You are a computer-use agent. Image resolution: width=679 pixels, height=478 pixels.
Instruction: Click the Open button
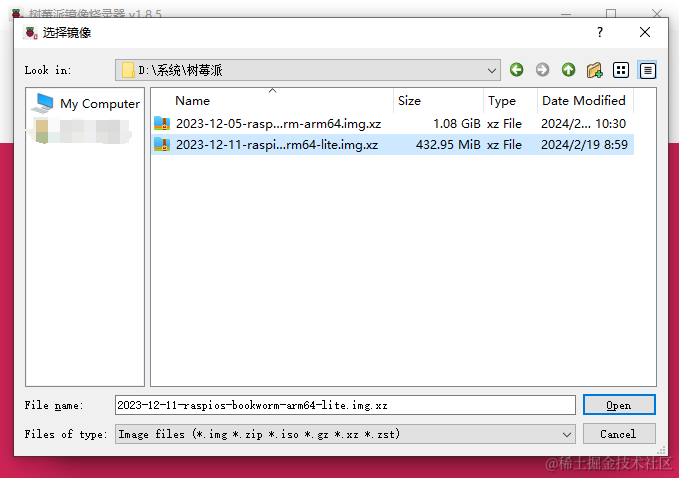click(x=619, y=405)
